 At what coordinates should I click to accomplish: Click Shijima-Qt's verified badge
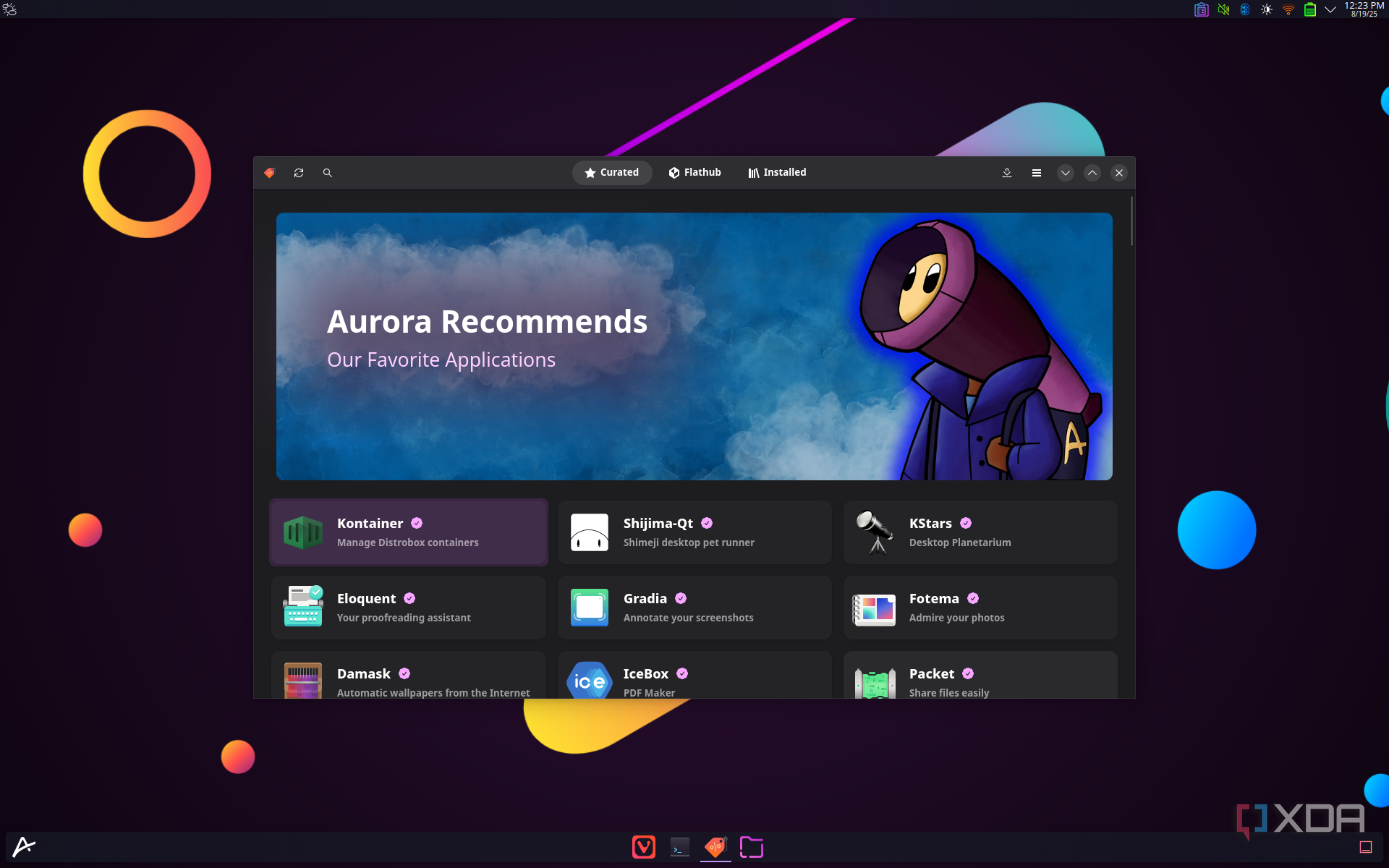click(707, 523)
